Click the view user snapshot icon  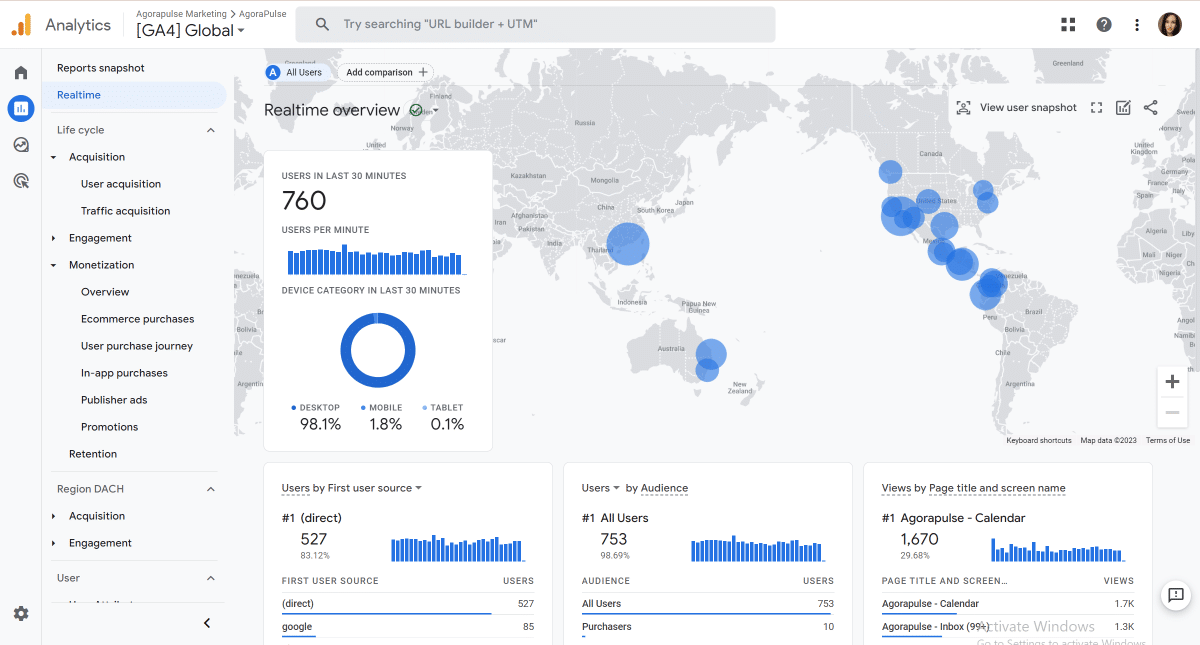[x=963, y=108]
